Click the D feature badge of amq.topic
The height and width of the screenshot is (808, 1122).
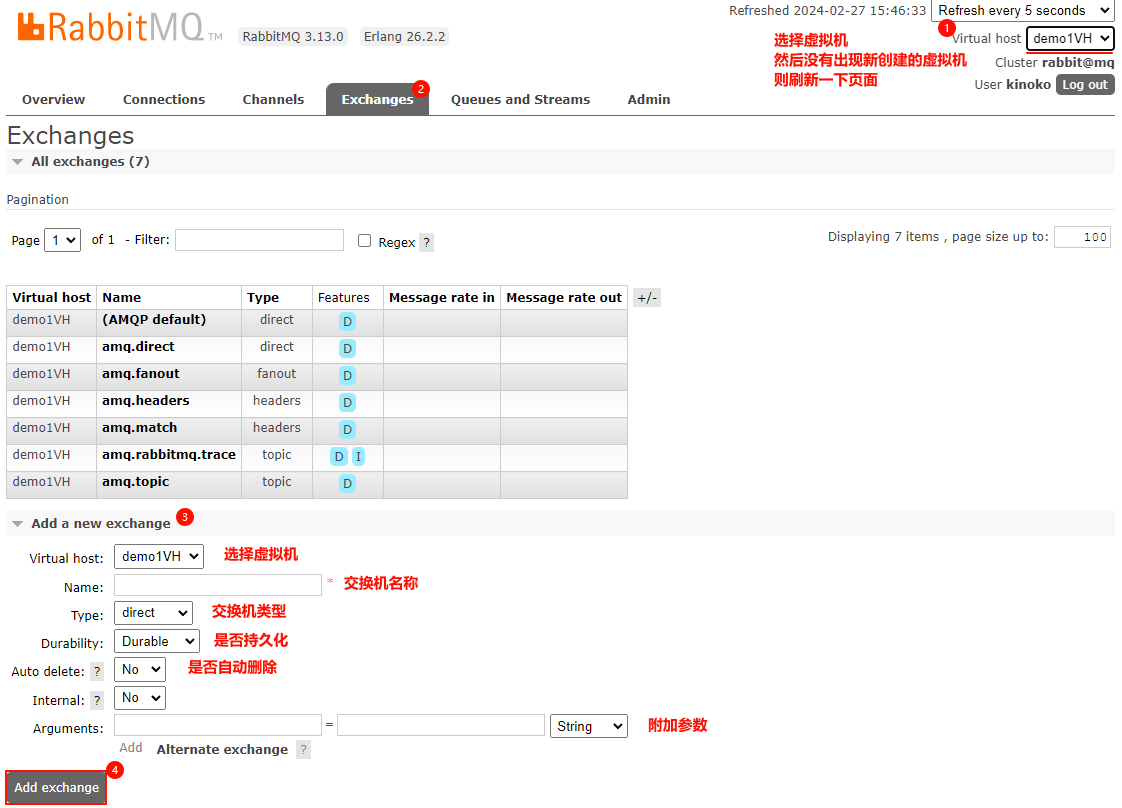347,484
